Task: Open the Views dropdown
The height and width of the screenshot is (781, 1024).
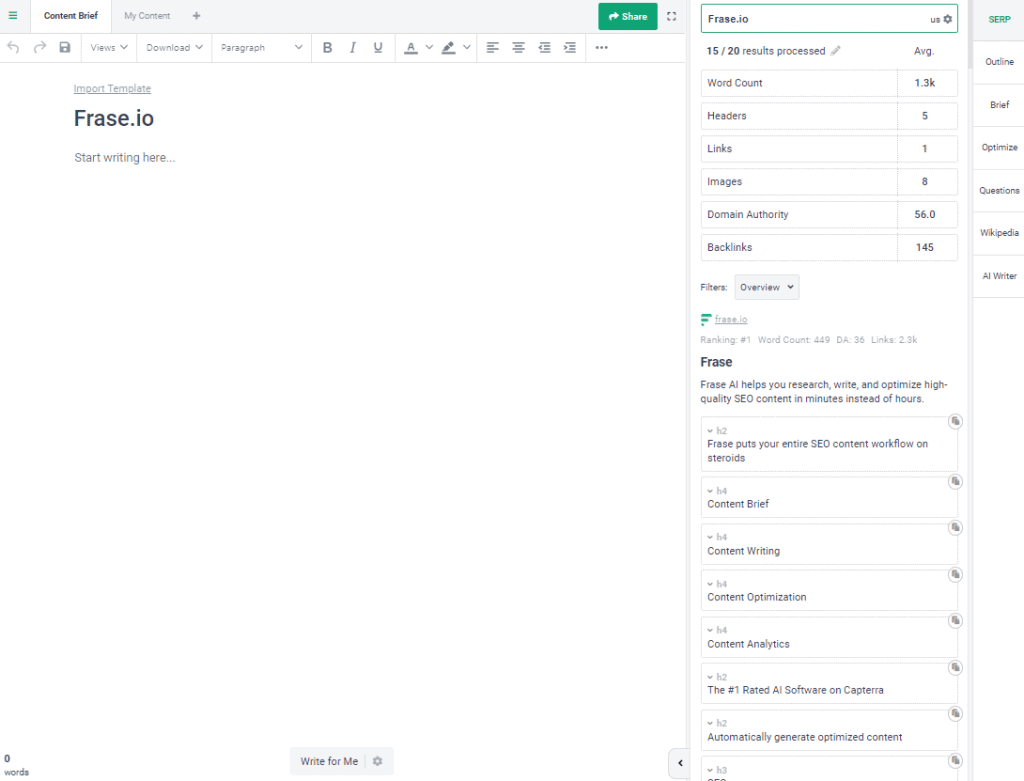Action: pyautogui.click(x=109, y=47)
